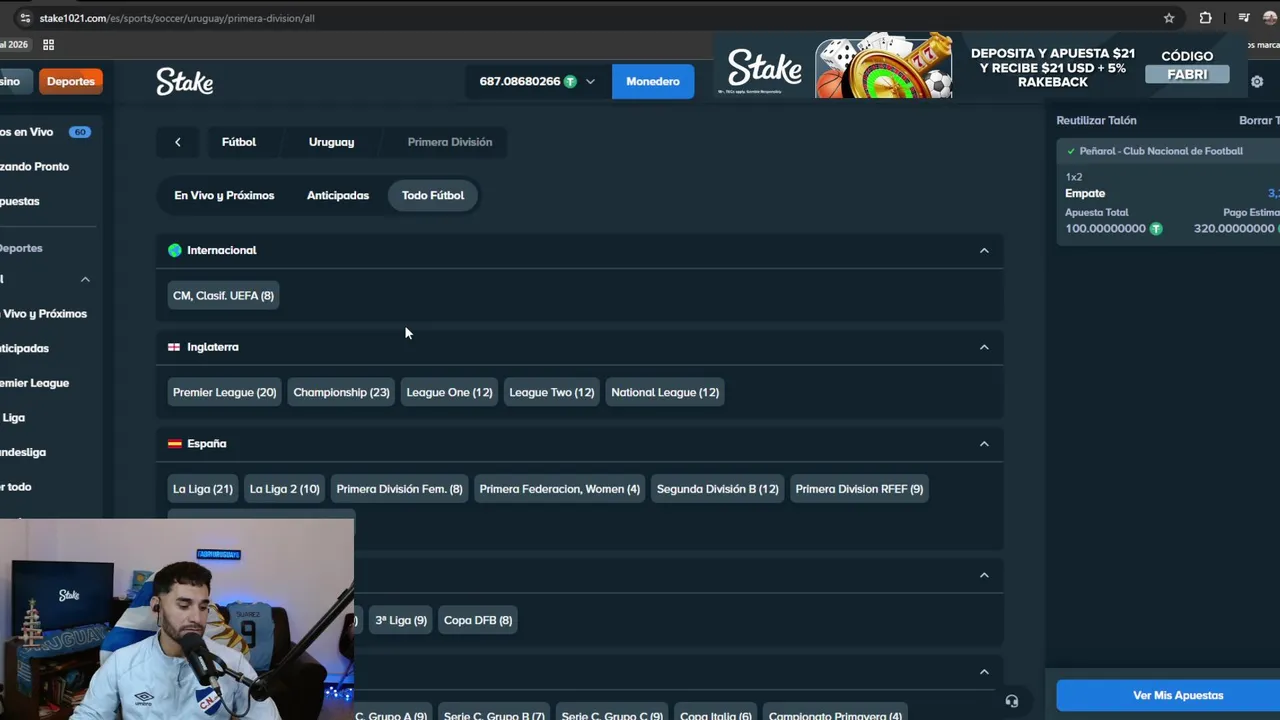Open Segunda División B (12)
Viewport: 1280px width, 720px height.
(717, 489)
